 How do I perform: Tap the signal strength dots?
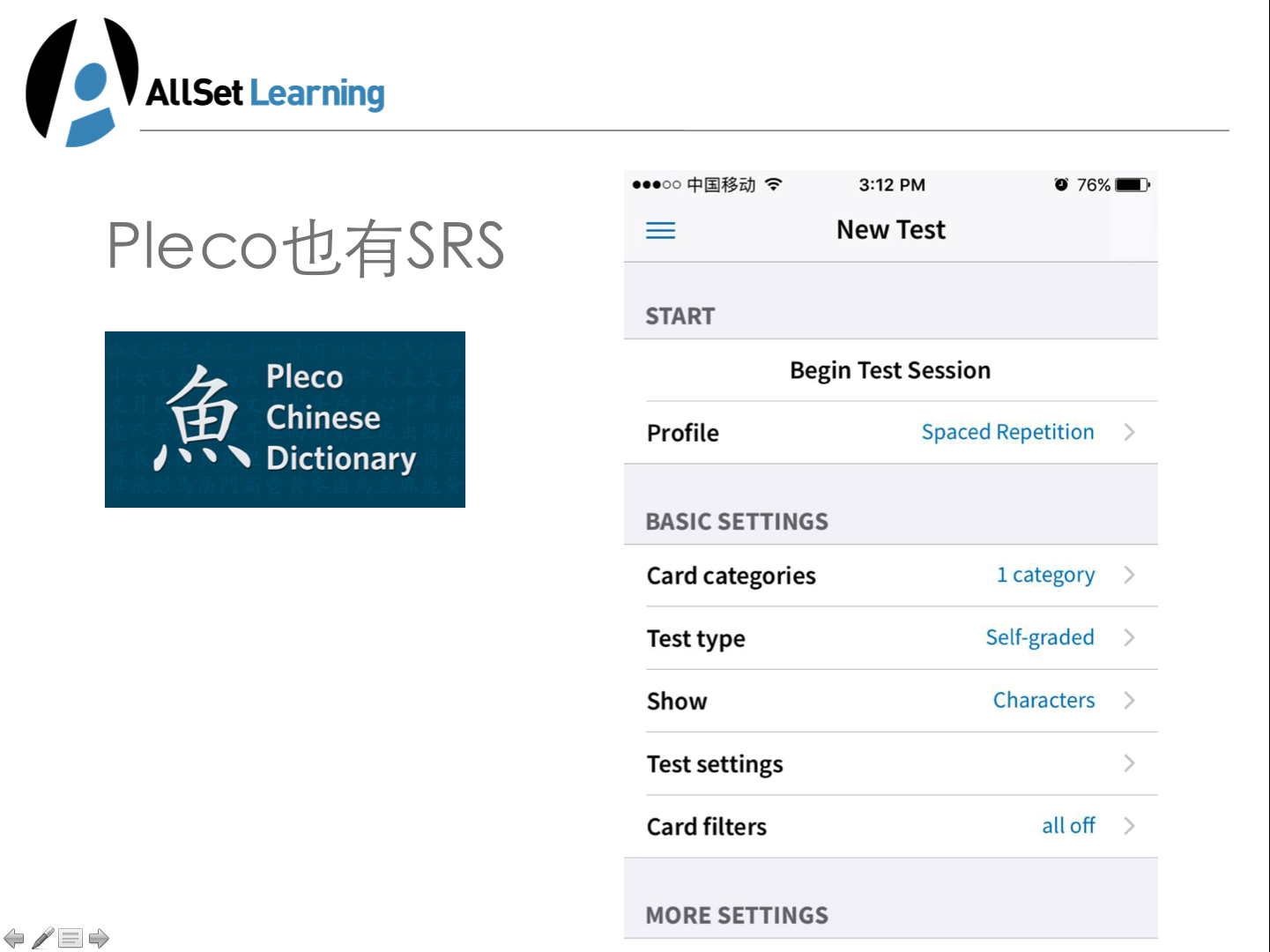pyautogui.click(x=657, y=184)
